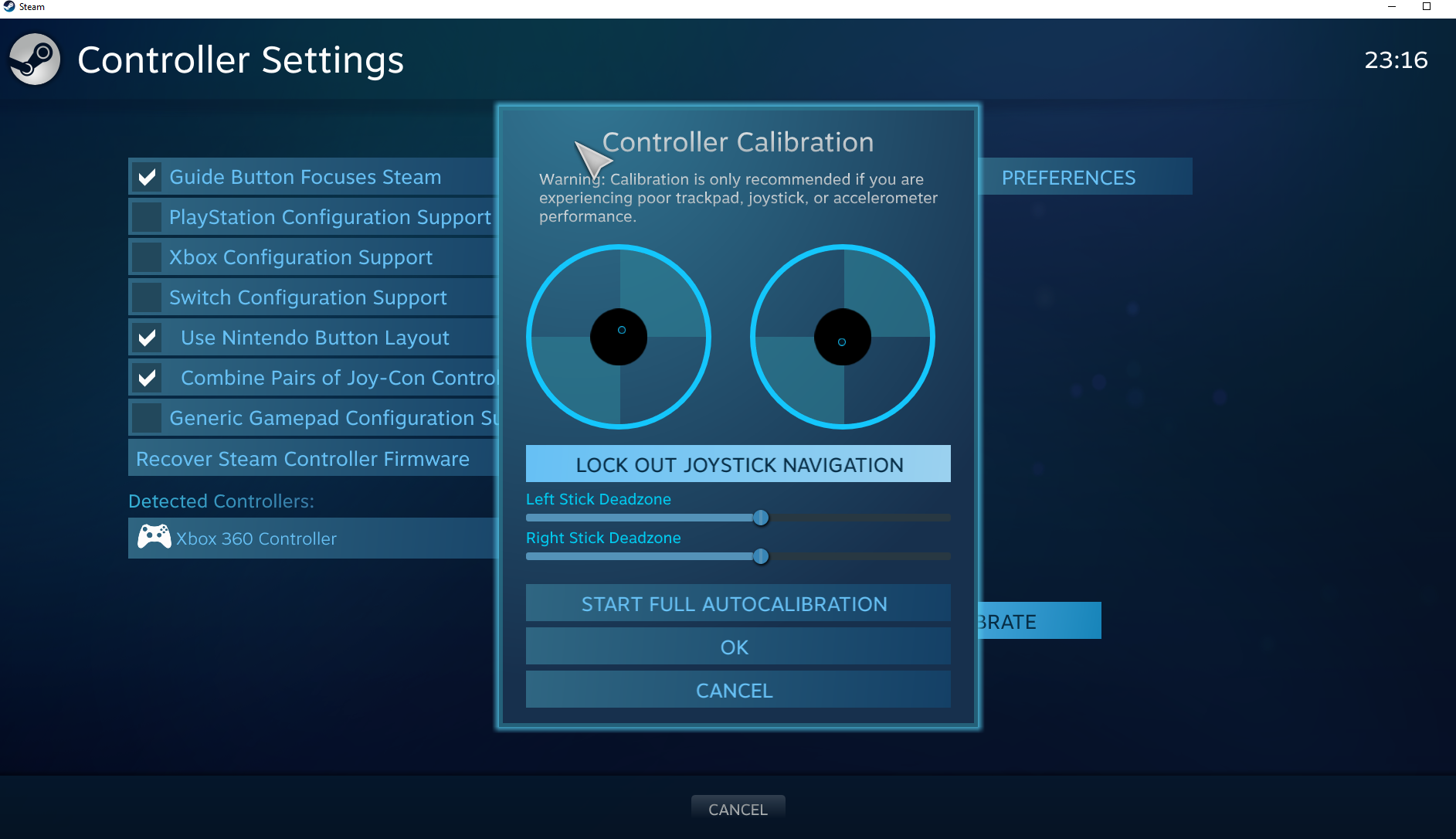Click the Steam logo icon in header
Image resolution: width=1456 pixels, height=839 pixels.
click(35, 59)
